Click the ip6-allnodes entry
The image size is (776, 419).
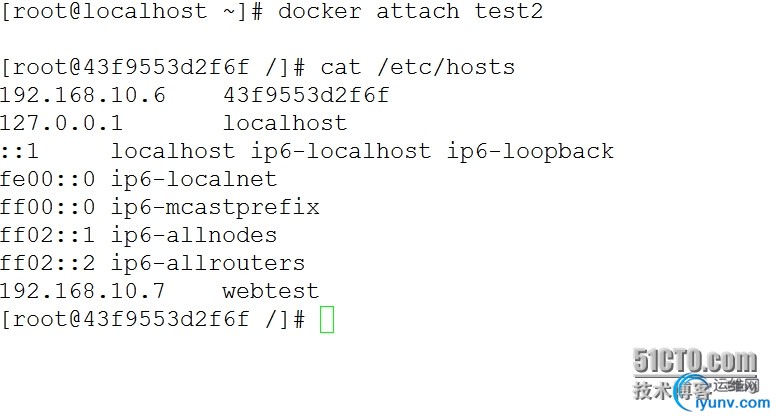[x=194, y=235]
